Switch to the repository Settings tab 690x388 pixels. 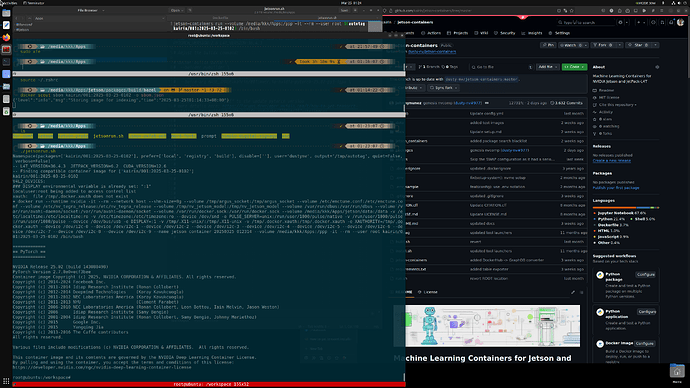[x=559, y=33]
